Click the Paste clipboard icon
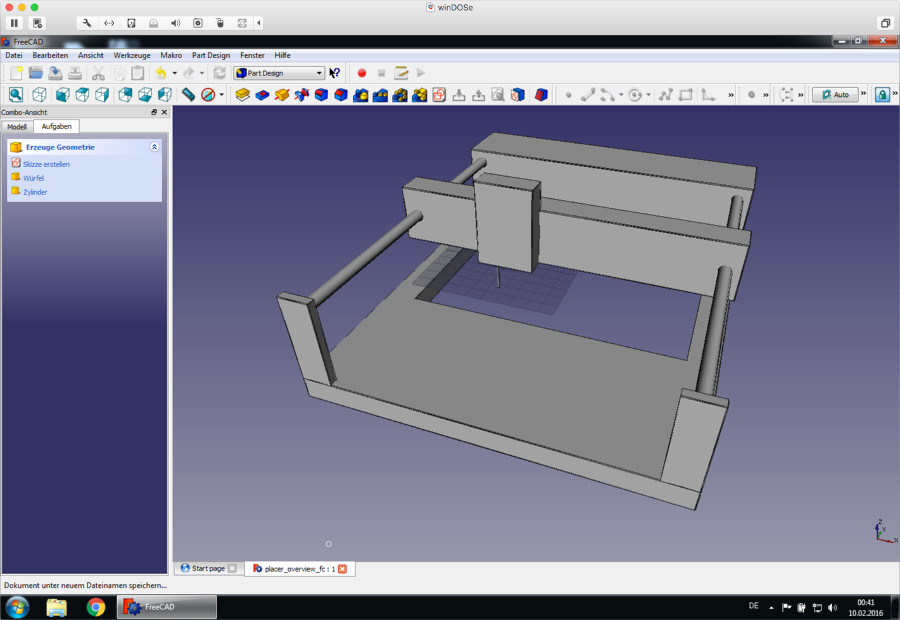The height and width of the screenshot is (620, 900). [x=138, y=73]
